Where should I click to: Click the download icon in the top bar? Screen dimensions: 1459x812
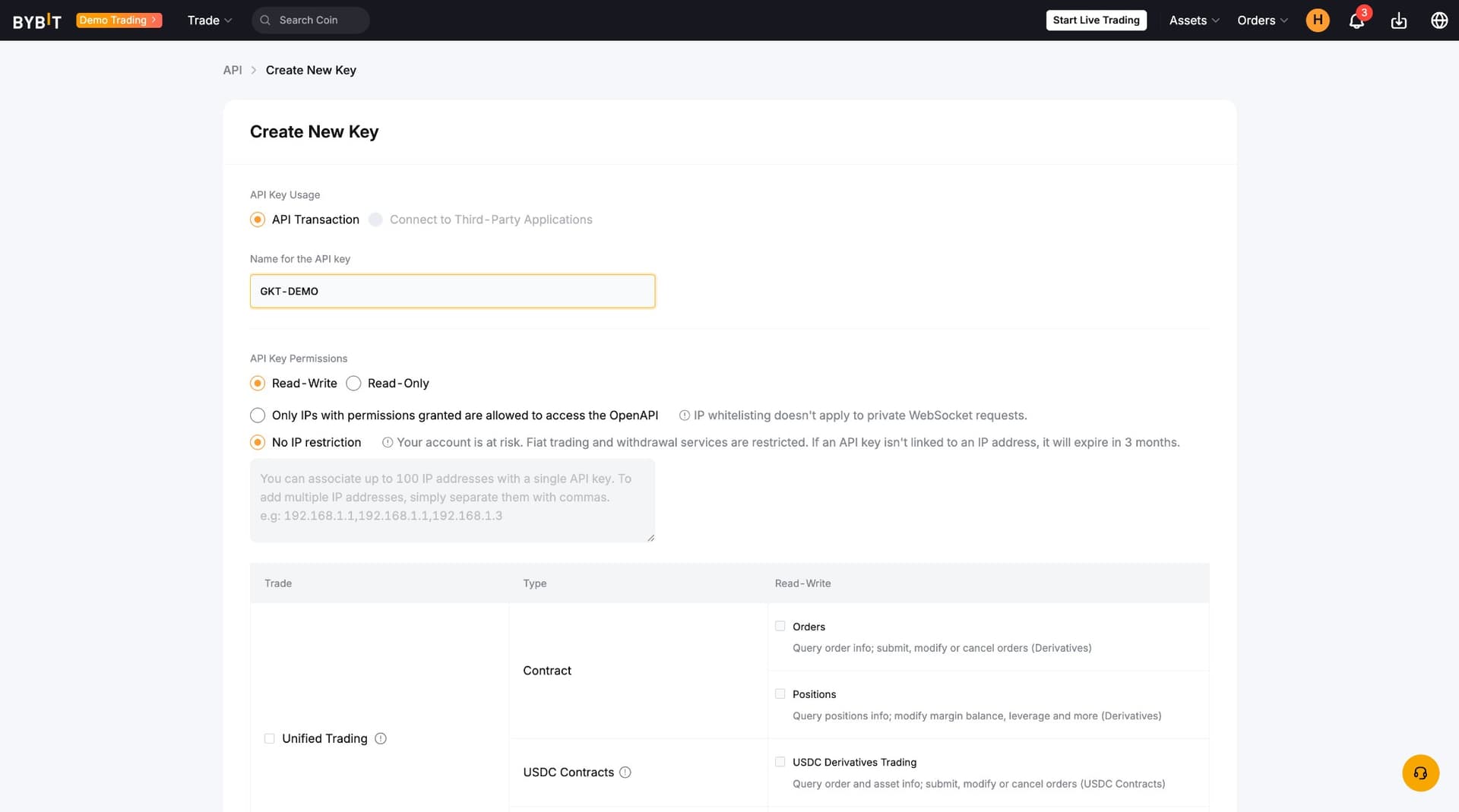1399,21
